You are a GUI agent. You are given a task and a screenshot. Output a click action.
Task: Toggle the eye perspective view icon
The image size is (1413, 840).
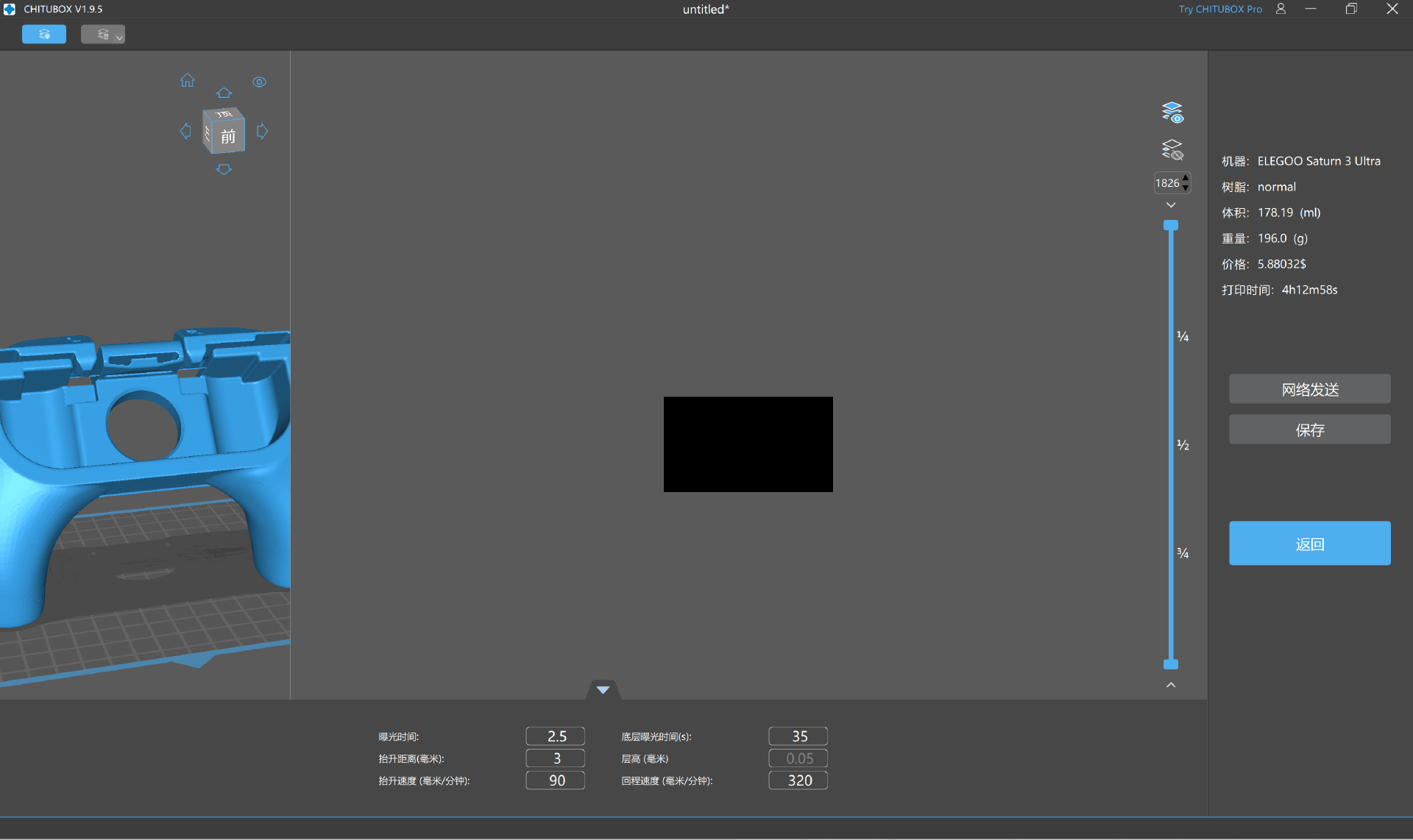click(x=259, y=82)
